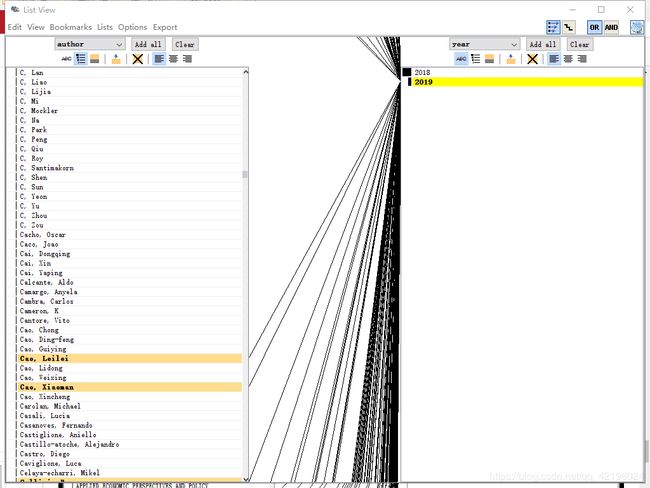650x488 pixels.
Task: Align author list text left
Action: coord(159,59)
